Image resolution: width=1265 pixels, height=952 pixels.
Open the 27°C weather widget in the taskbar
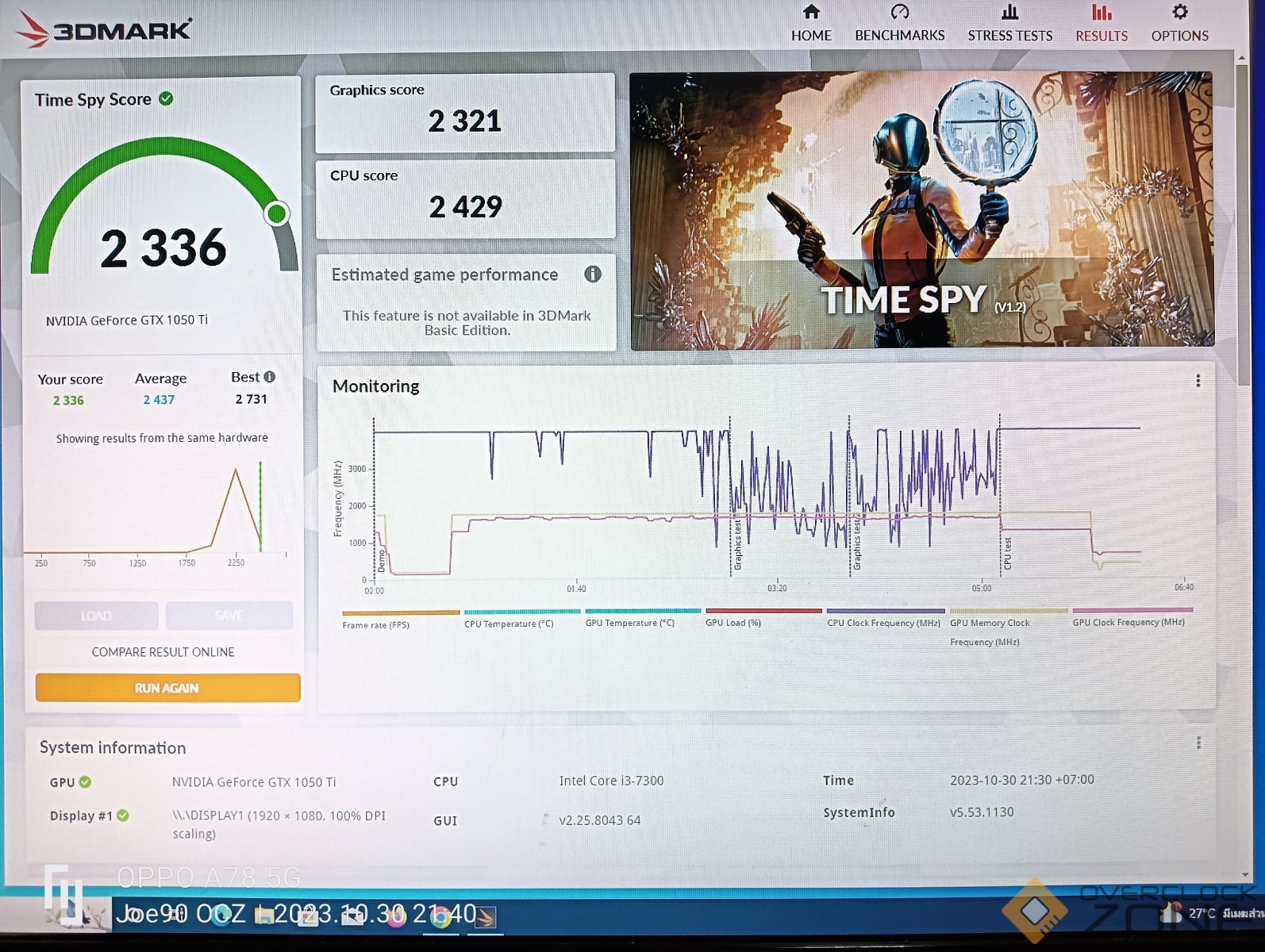(x=1211, y=913)
